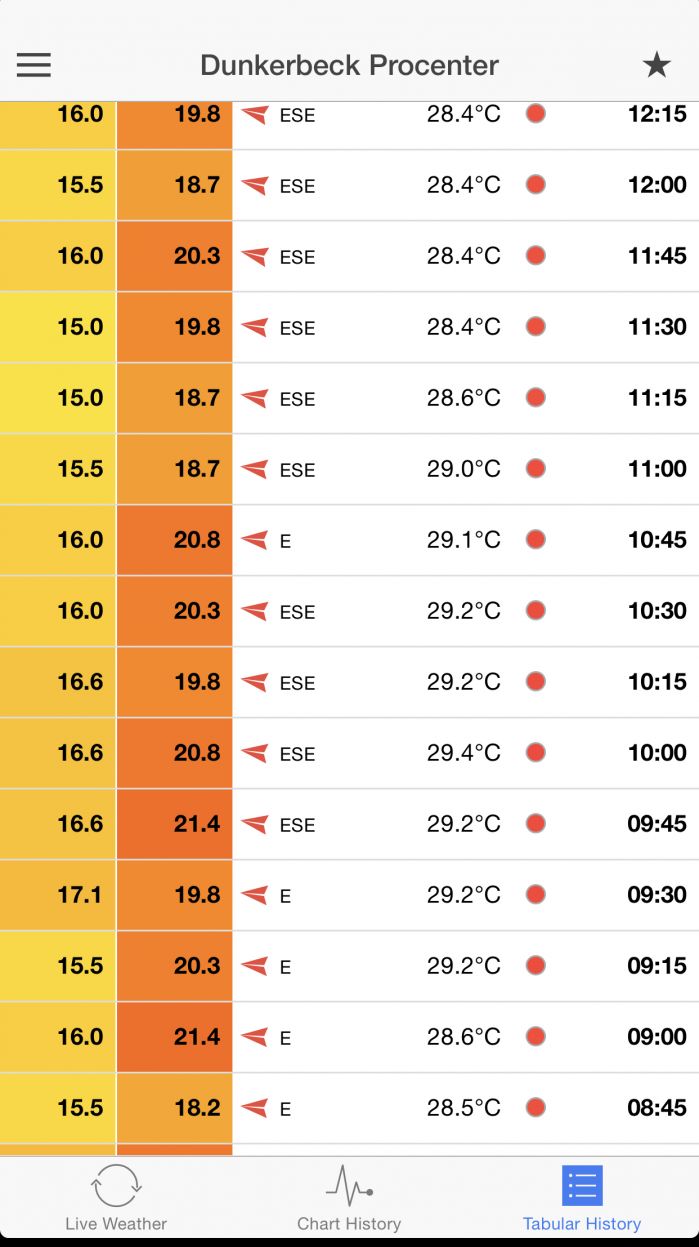Open Live Weather refresh icon
This screenshot has width=699, height=1247.
tap(116, 1186)
